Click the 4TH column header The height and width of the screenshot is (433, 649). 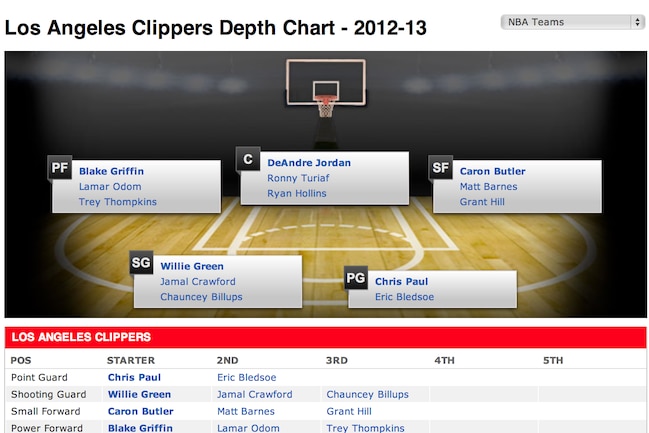pyautogui.click(x=445, y=361)
